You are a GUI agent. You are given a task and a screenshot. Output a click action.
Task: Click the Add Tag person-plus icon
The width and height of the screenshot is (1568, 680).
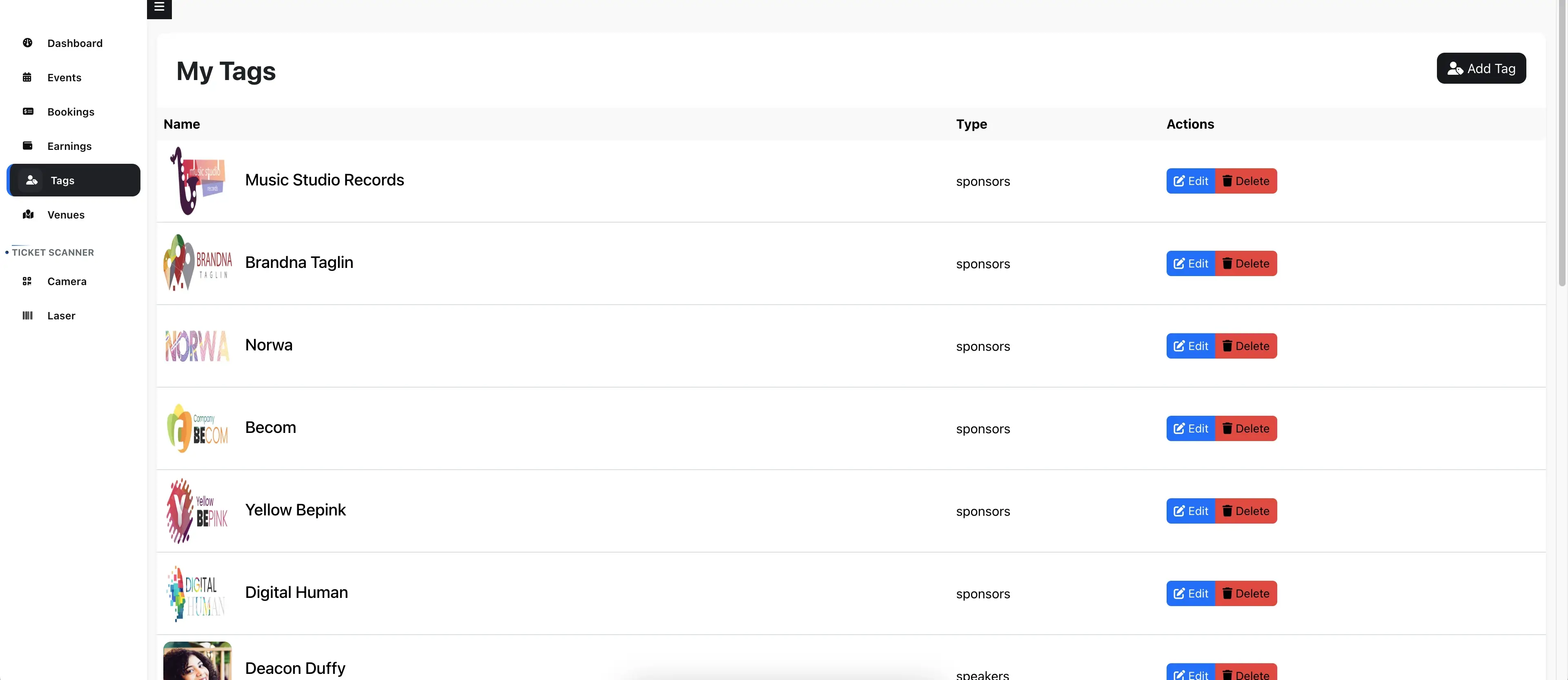pos(1455,68)
